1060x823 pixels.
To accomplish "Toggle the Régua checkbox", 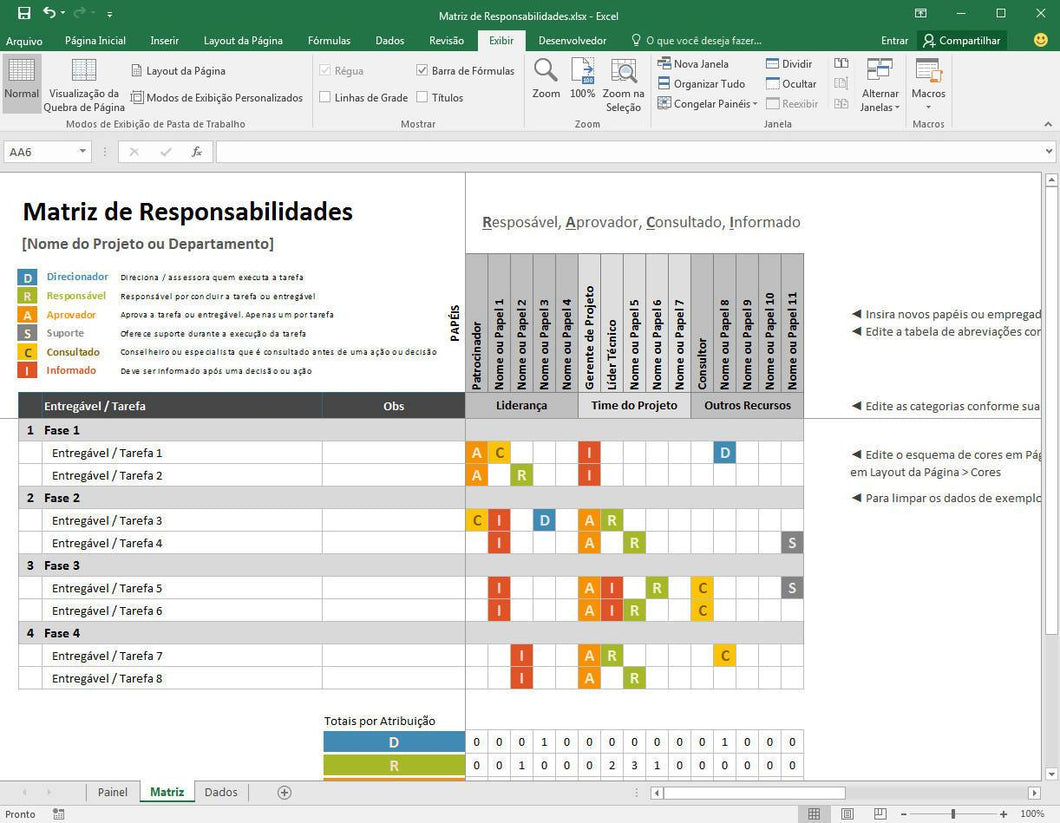I will click(x=324, y=70).
